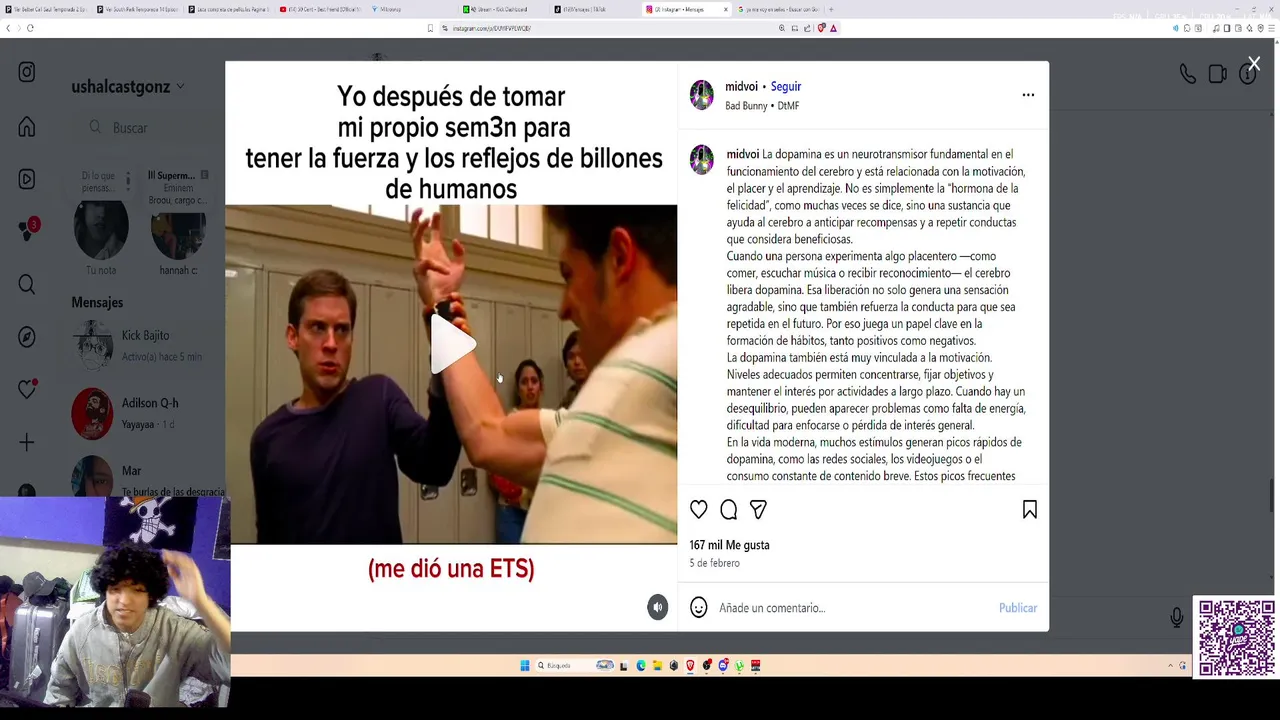Follow midvoi with Seguir link
This screenshot has height=720, width=1280.
click(786, 87)
